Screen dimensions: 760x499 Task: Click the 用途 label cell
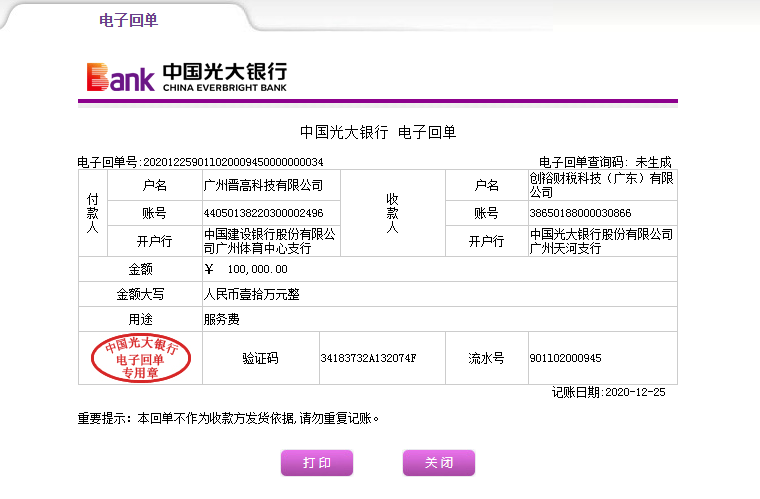(141, 319)
